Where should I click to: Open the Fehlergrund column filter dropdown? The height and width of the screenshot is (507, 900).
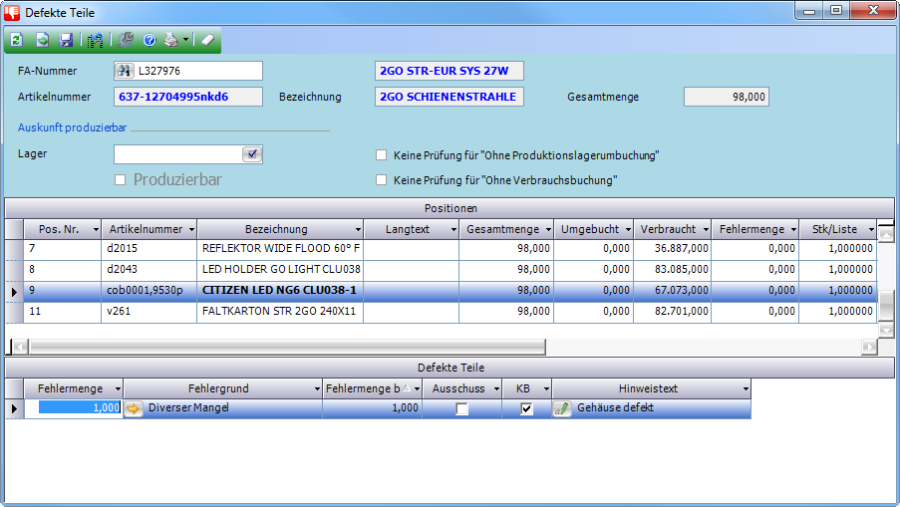click(315, 388)
